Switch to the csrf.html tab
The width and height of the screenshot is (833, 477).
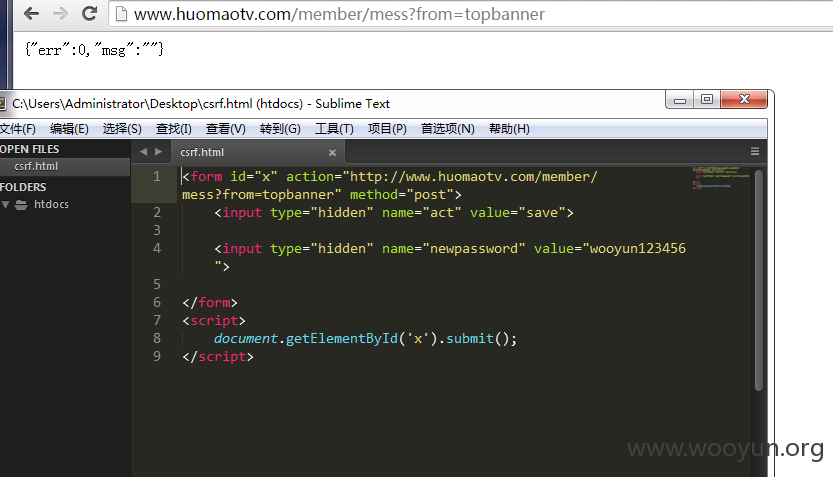[x=258, y=152]
